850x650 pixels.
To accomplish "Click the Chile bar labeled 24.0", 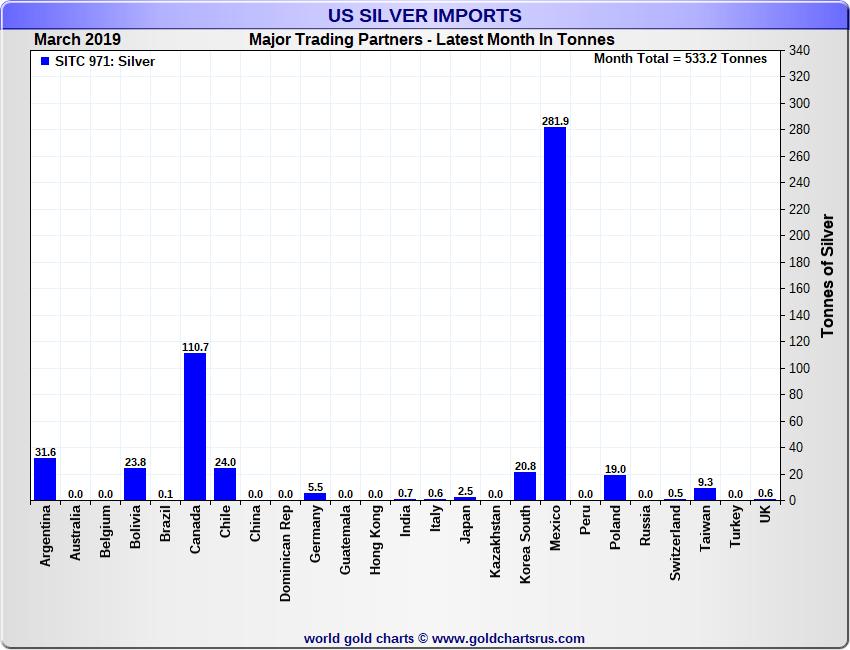I will pos(225,484).
